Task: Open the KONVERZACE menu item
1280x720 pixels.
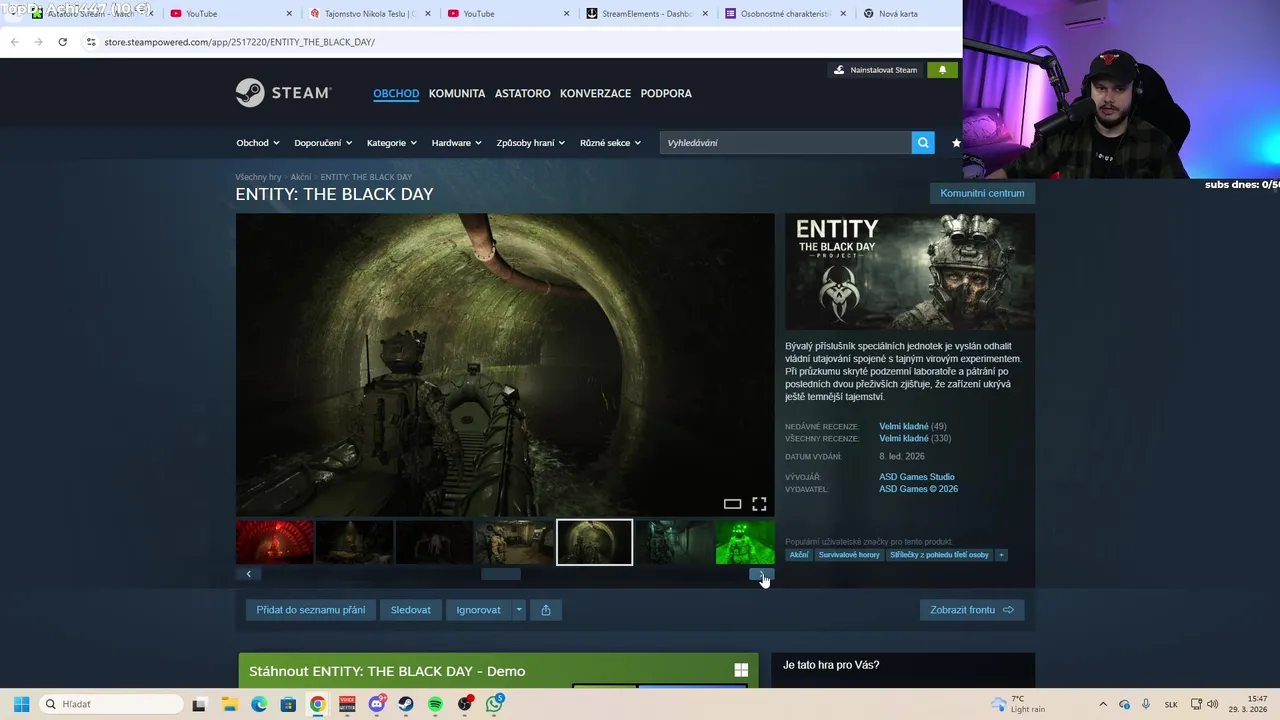Action: [595, 93]
